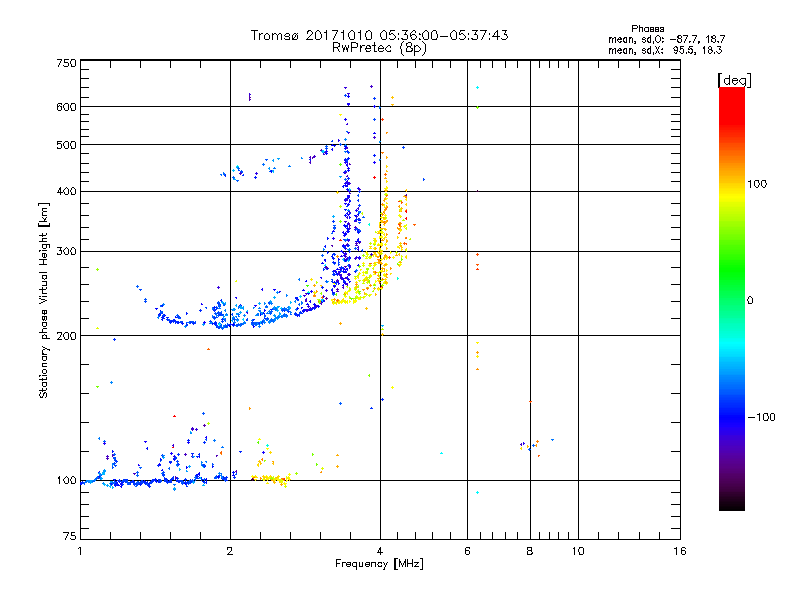Click the y-axis '300' tick label
Screen dimensions: 800x600
pos(66,252)
